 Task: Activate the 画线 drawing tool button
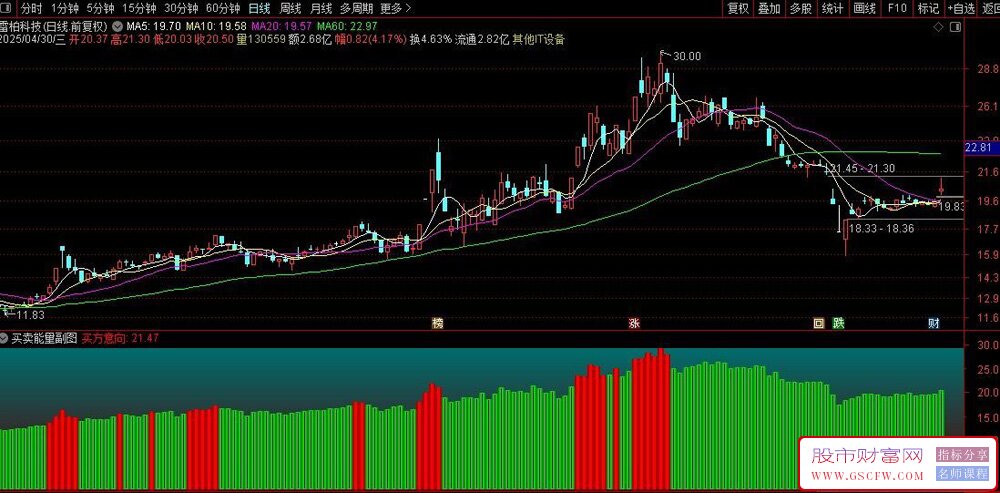[x=864, y=8]
